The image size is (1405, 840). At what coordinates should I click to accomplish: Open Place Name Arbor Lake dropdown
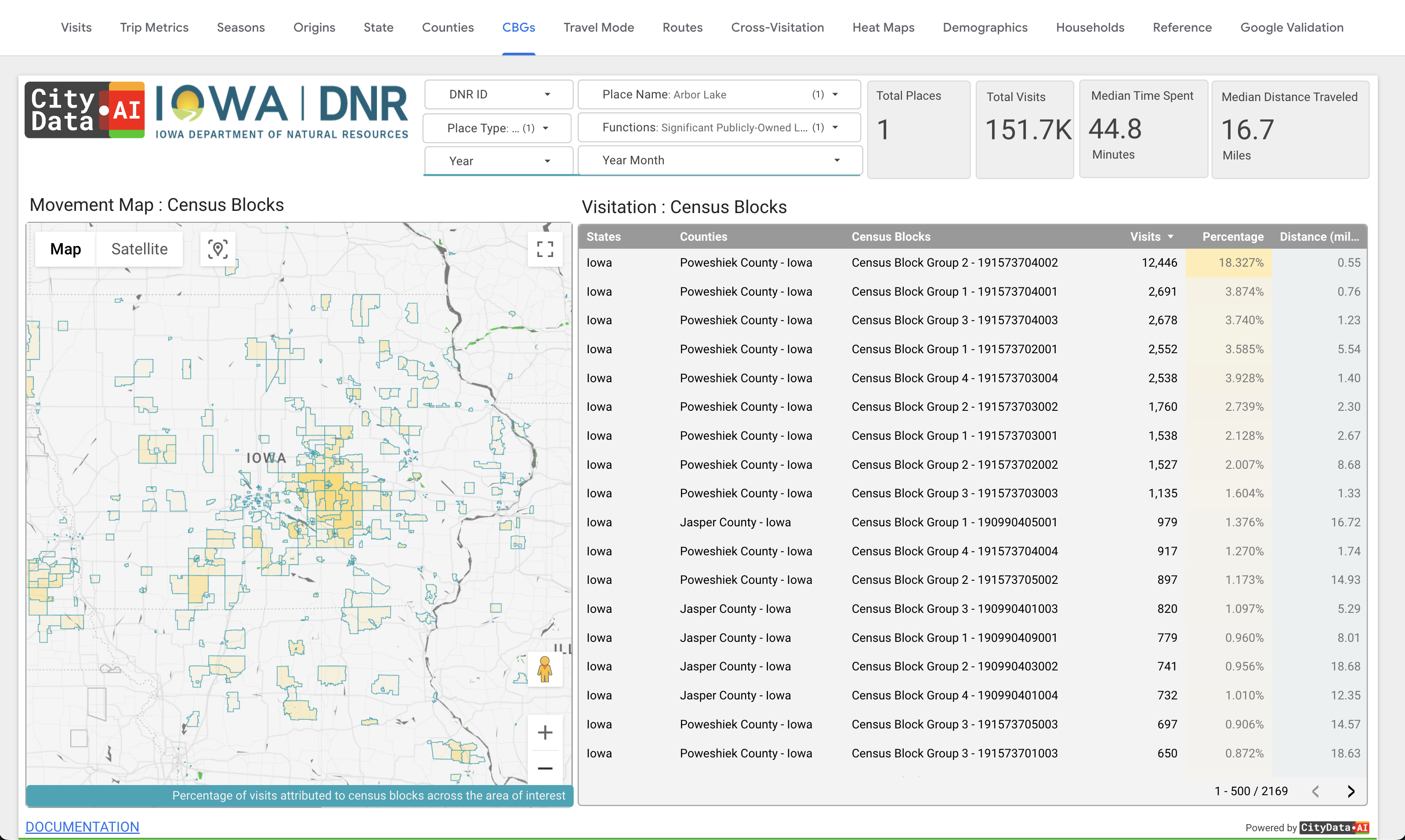719,94
